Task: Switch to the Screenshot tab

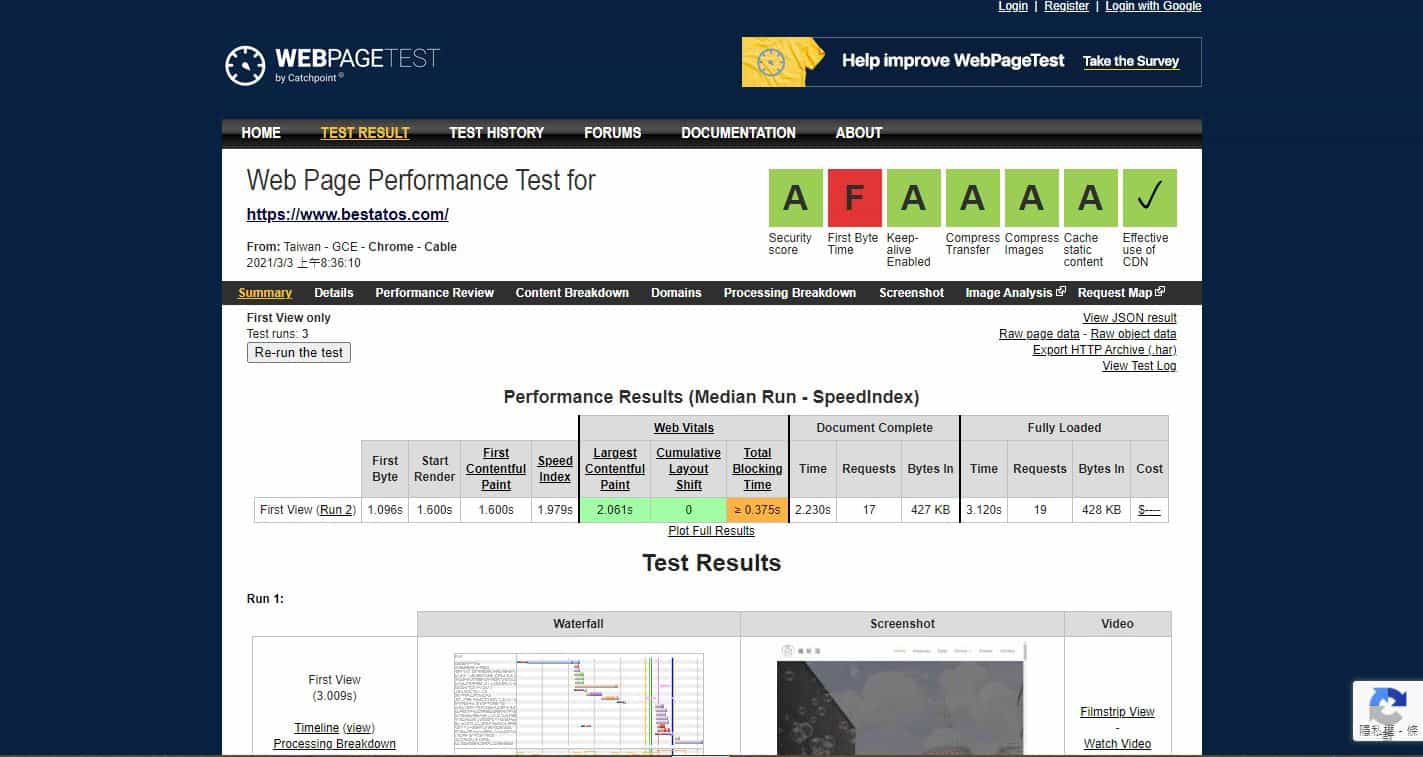Action: click(x=912, y=293)
